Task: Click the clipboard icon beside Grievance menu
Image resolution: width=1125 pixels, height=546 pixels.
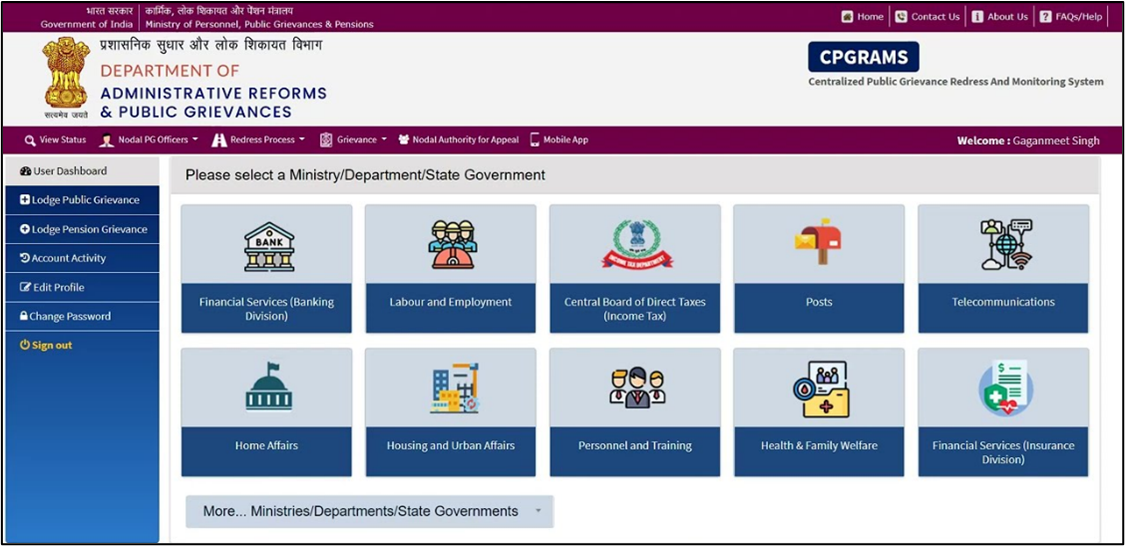Action: click(x=326, y=140)
